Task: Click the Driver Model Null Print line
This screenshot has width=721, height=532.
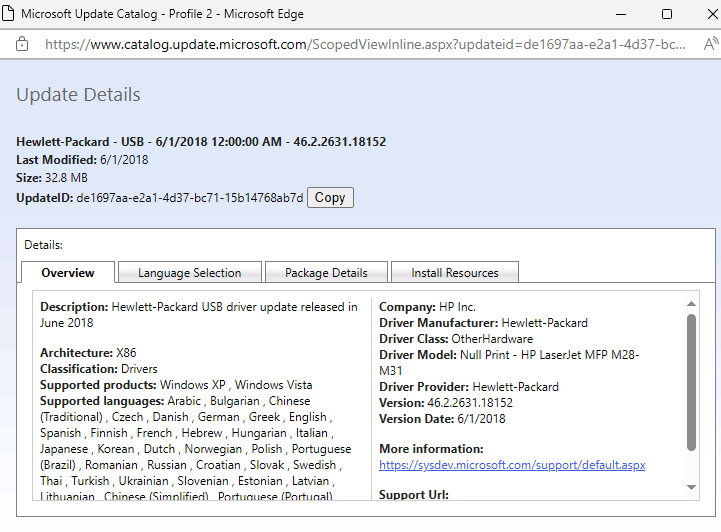Action: 509,363
